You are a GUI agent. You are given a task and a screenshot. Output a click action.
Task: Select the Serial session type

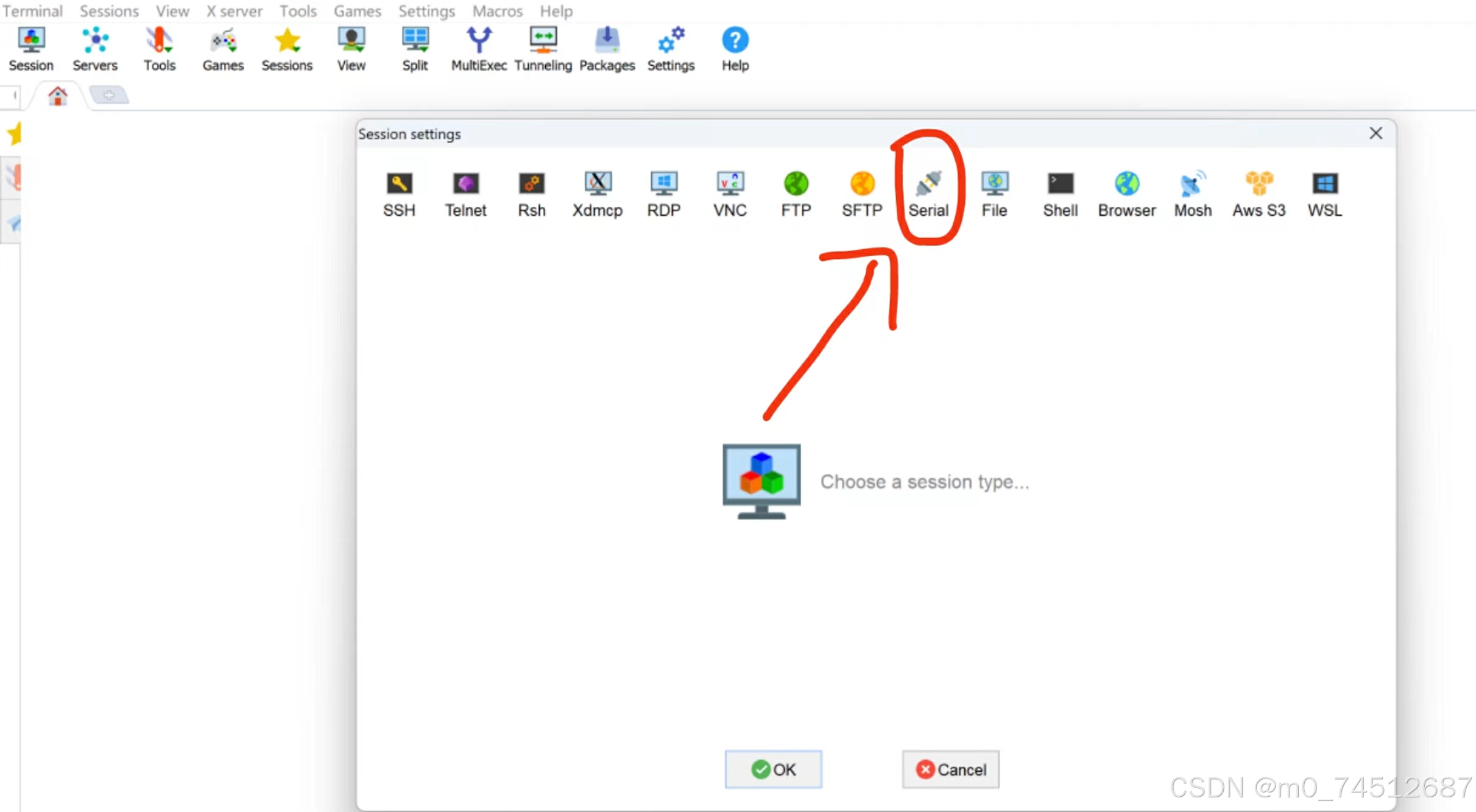click(x=928, y=194)
